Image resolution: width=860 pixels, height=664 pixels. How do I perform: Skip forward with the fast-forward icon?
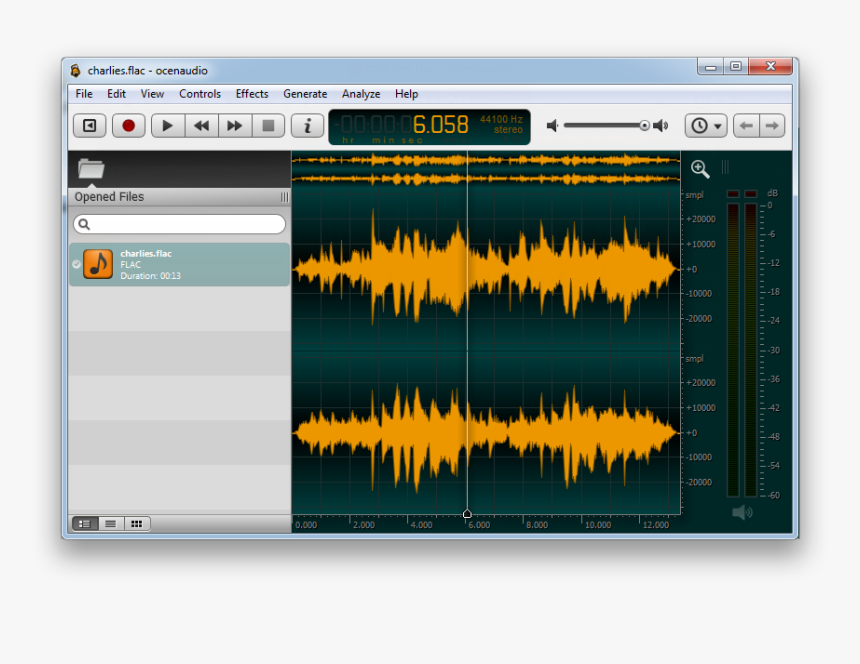click(x=234, y=125)
